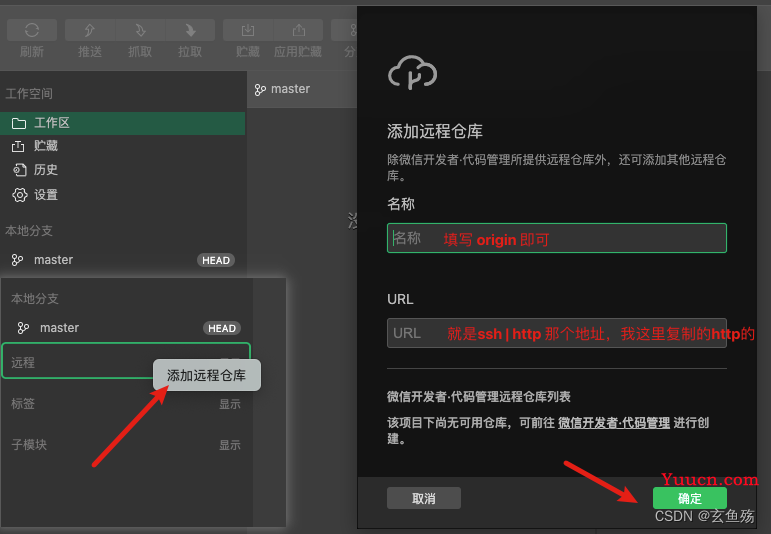This screenshot has height=534, width=771.
Task: Show submodules via 显示 beside 子模块
Action: pyautogui.click(x=230, y=445)
